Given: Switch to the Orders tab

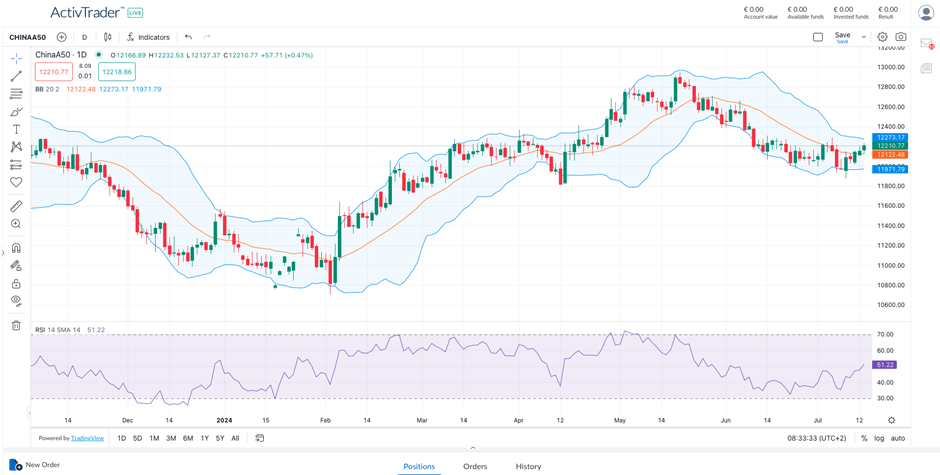Looking at the screenshot, I should pos(475,466).
